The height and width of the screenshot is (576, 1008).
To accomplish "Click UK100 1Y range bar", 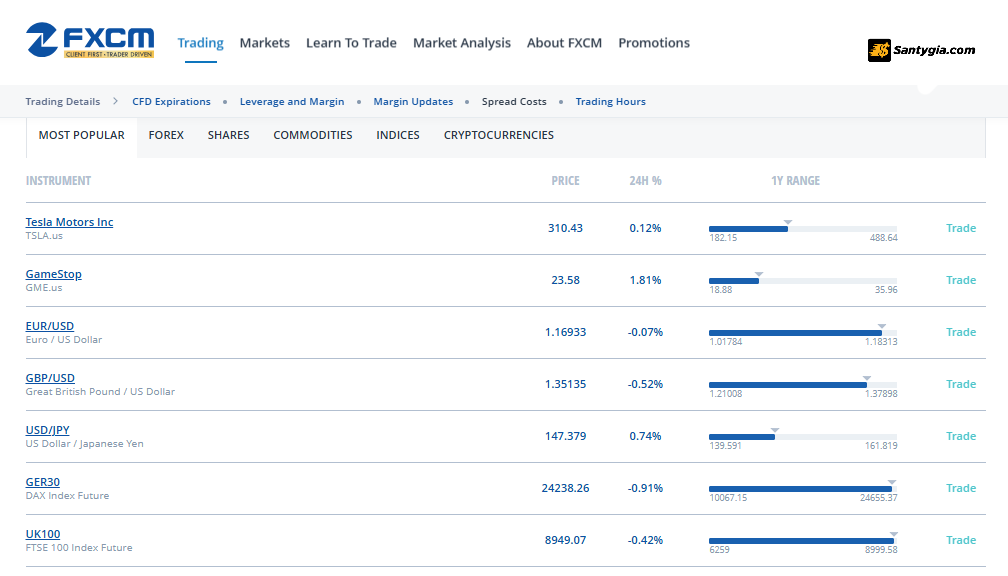I will click(x=803, y=541).
